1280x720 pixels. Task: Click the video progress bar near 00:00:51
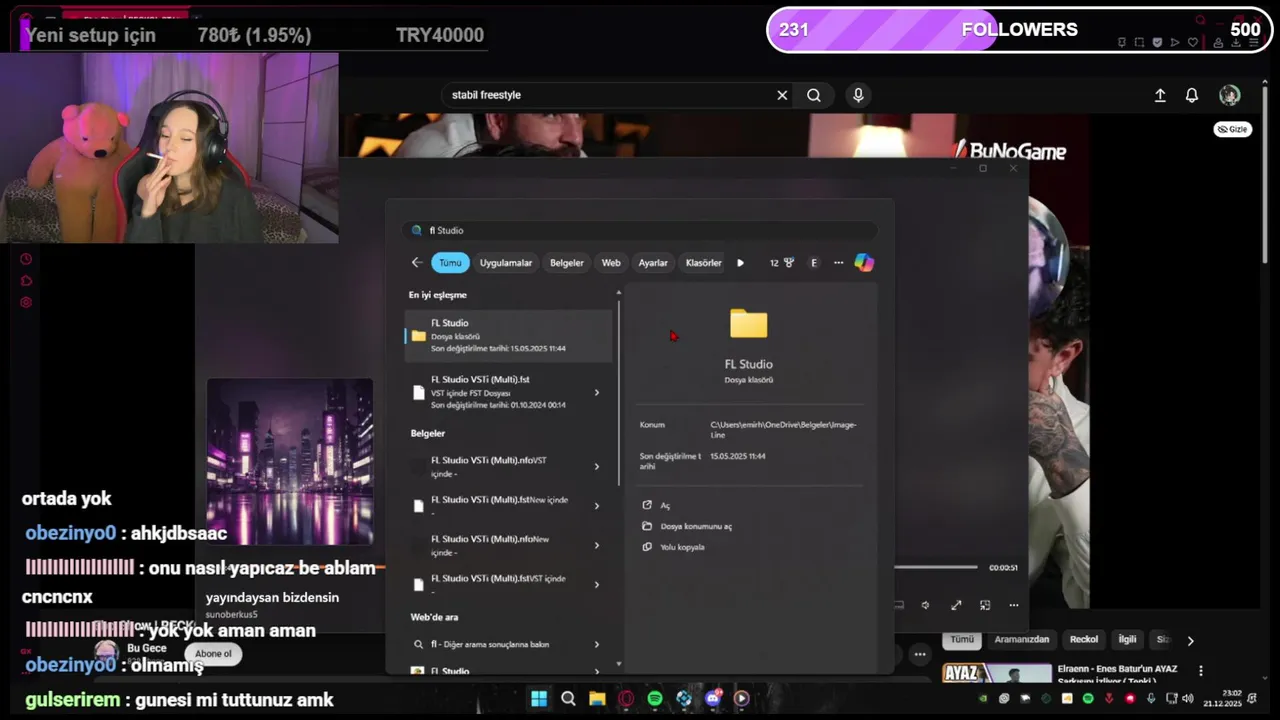935,567
